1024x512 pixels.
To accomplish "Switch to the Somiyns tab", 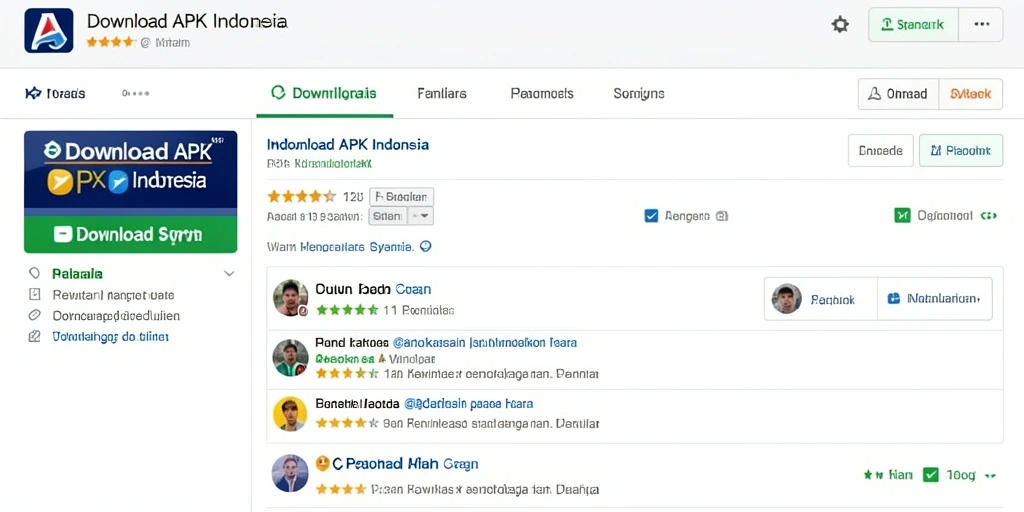I will click(x=639, y=93).
